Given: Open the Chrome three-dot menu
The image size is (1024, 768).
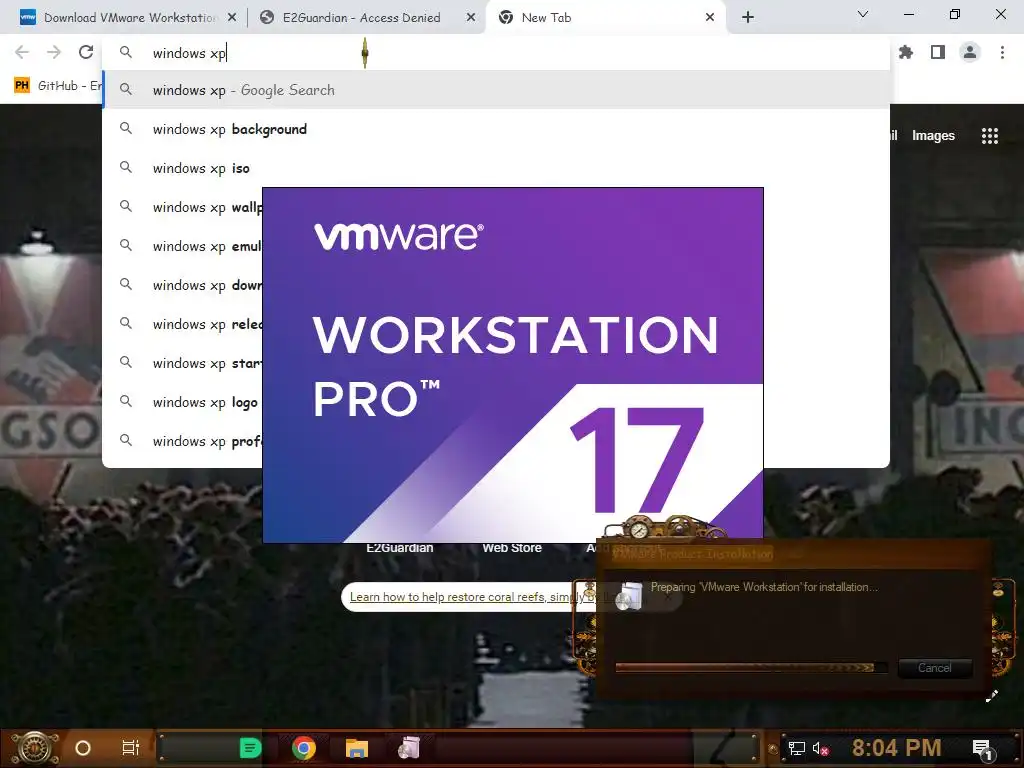Looking at the screenshot, I should click(1002, 52).
